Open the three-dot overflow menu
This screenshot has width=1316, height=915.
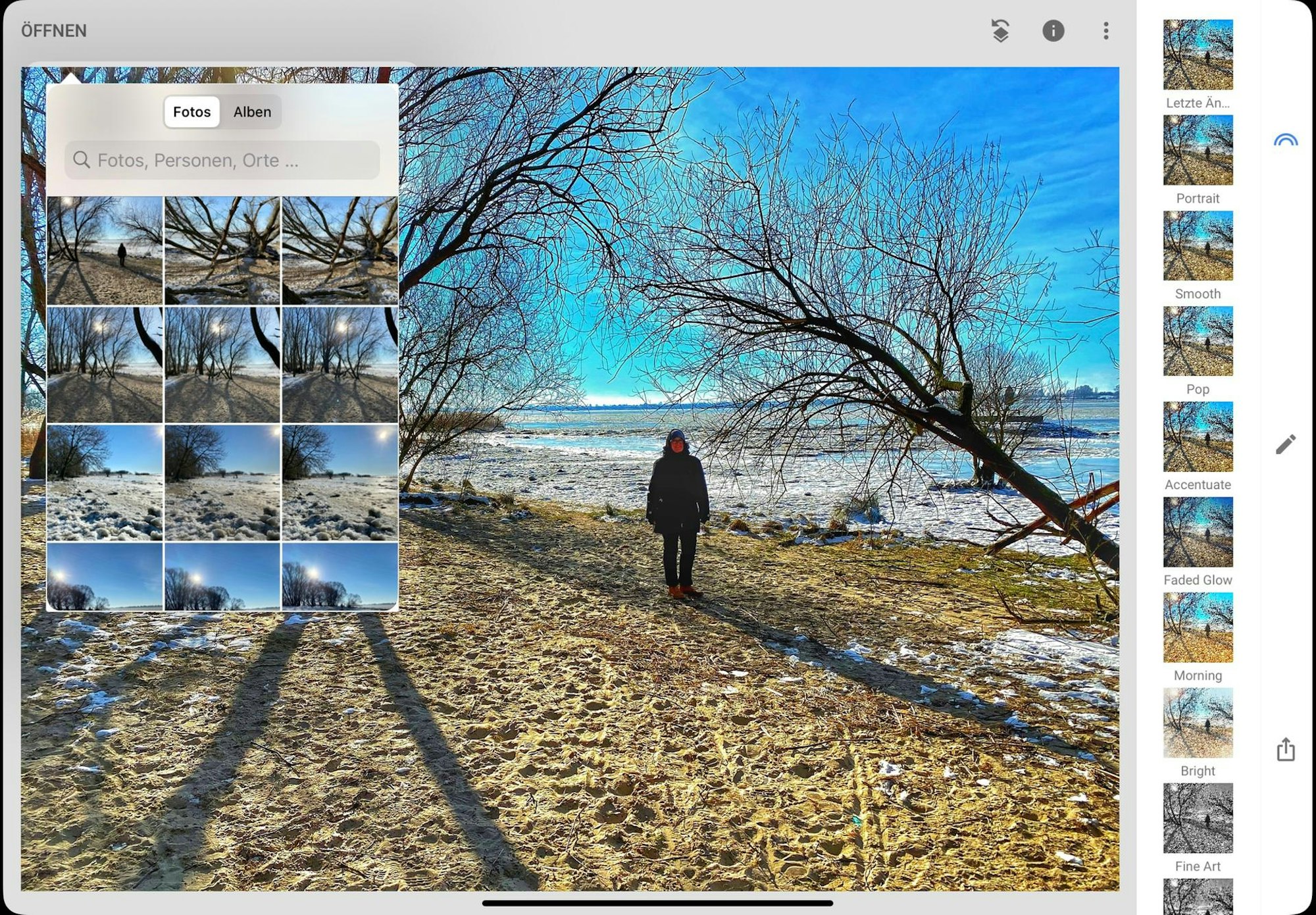coord(1105,31)
